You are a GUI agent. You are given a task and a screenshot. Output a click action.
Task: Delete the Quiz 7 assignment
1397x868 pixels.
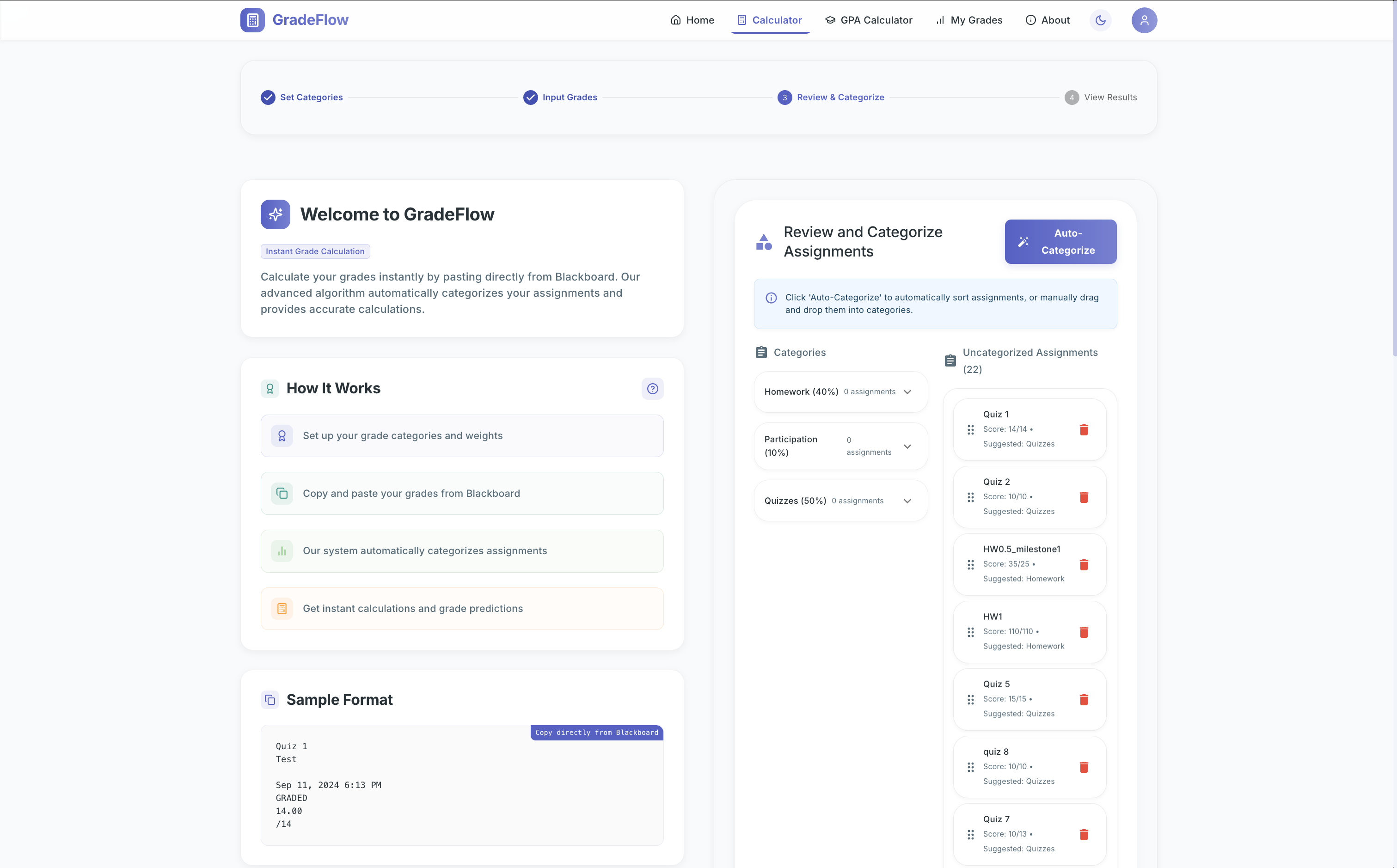(1084, 834)
